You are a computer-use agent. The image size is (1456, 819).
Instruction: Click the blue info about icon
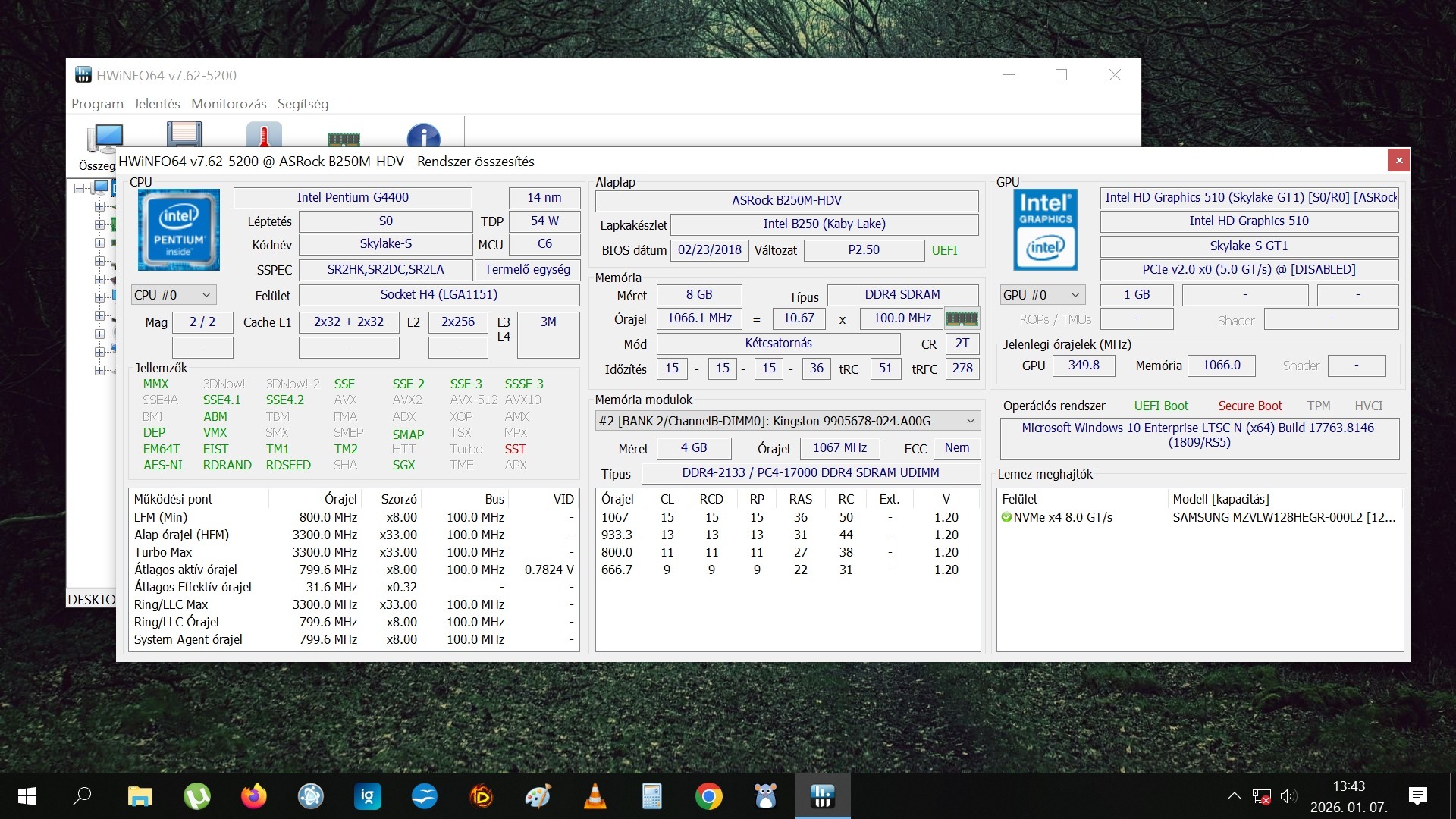[x=423, y=136]
